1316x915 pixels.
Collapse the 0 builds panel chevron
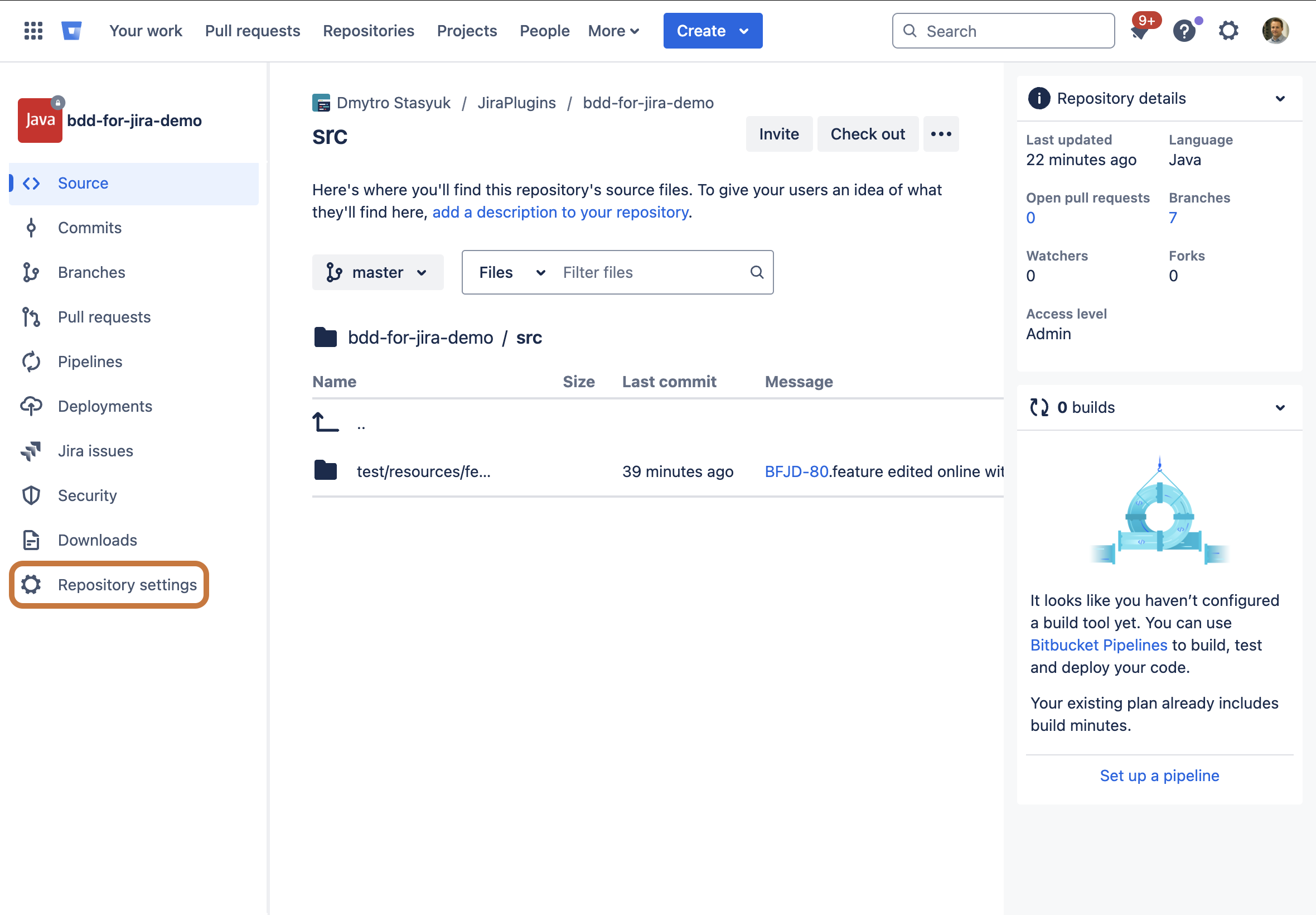(x=1280, y=408)
